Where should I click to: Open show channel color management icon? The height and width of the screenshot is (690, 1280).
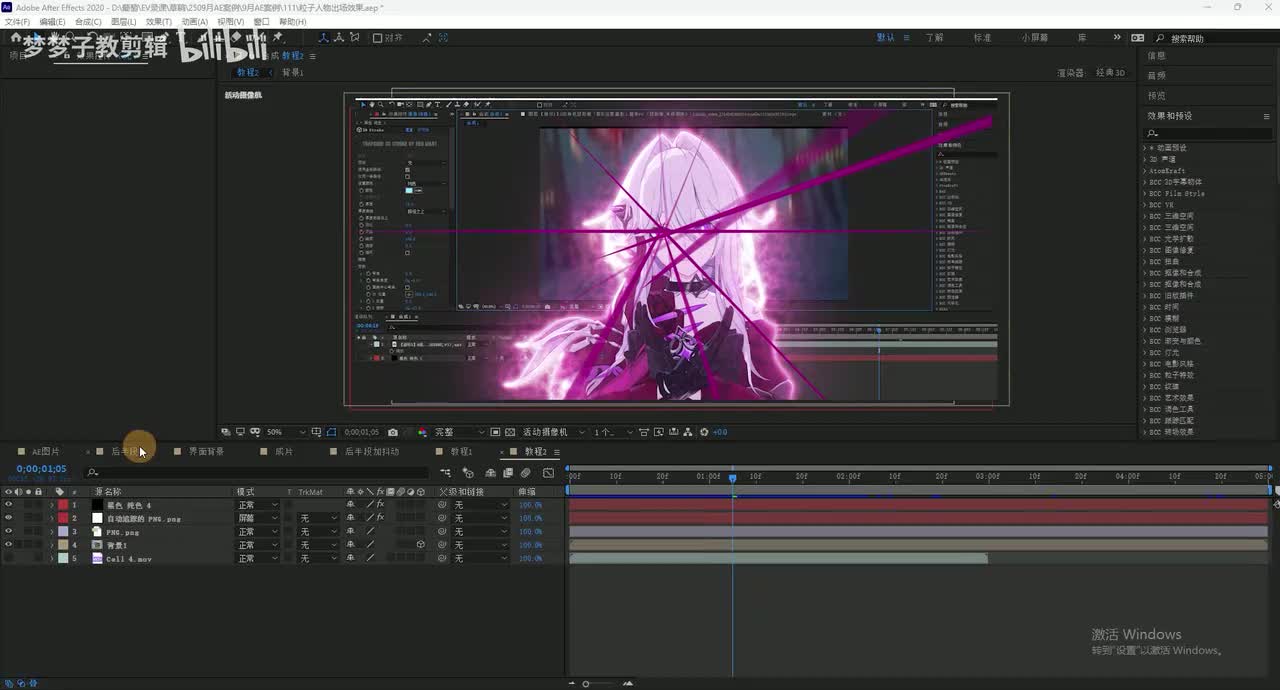pos(421,432)
